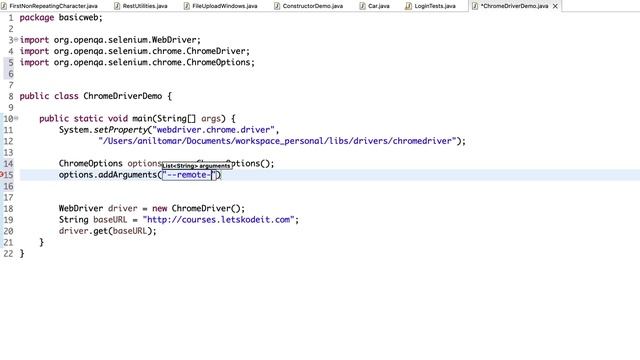
Task: Click "webdriver.chrome.driver" string
Action: (x=213, y=130)
